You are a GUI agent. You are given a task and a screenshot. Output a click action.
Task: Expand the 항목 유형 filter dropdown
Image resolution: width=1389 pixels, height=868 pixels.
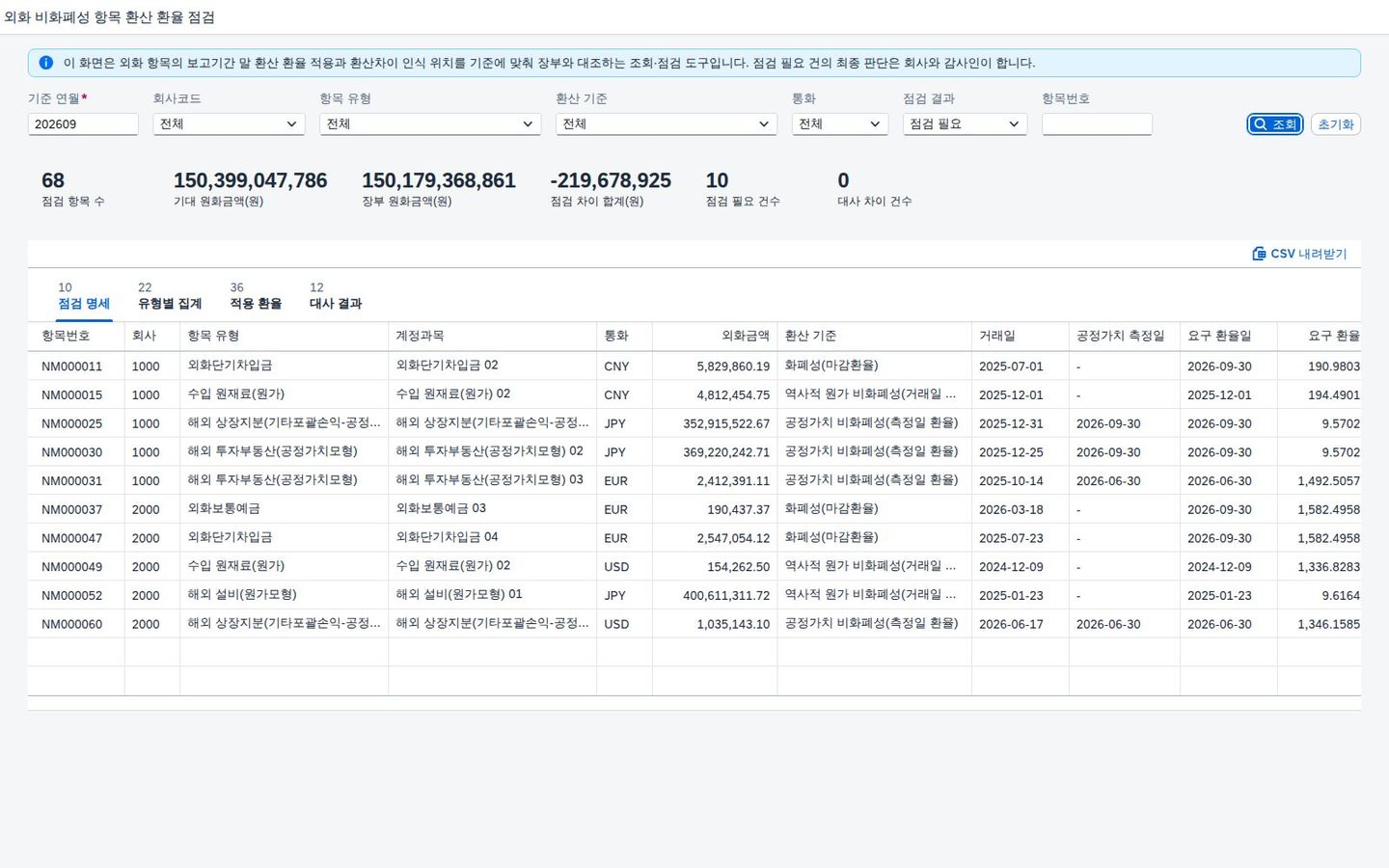429,123
